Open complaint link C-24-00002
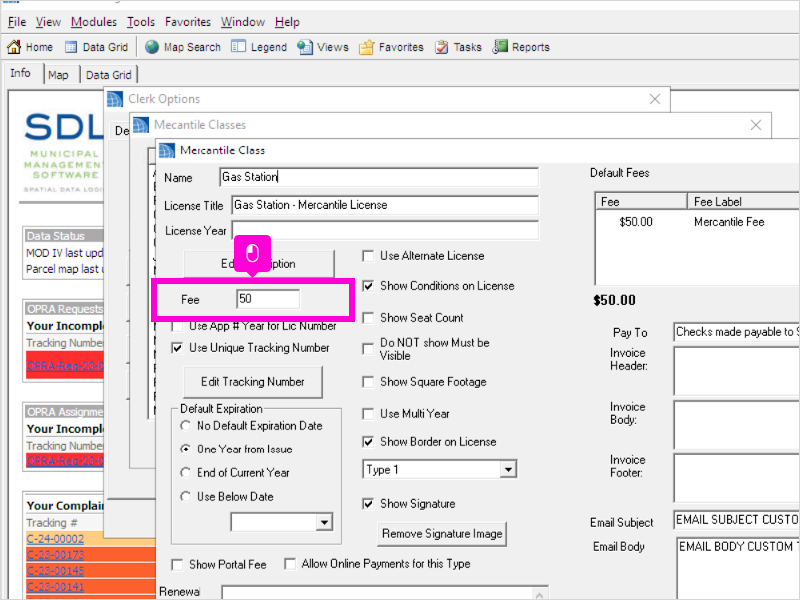The width and height of the screenshot is (800, 600). [x=55, y=539]
